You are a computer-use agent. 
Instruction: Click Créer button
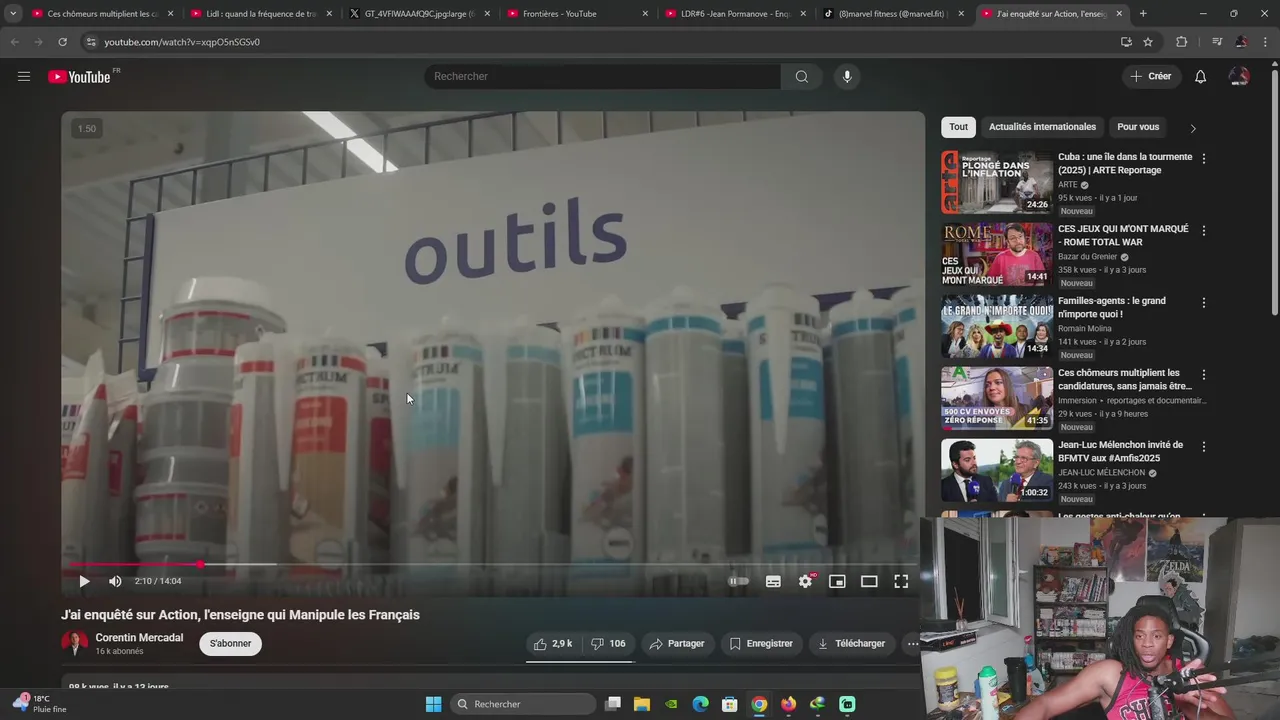coord(1150,77)
